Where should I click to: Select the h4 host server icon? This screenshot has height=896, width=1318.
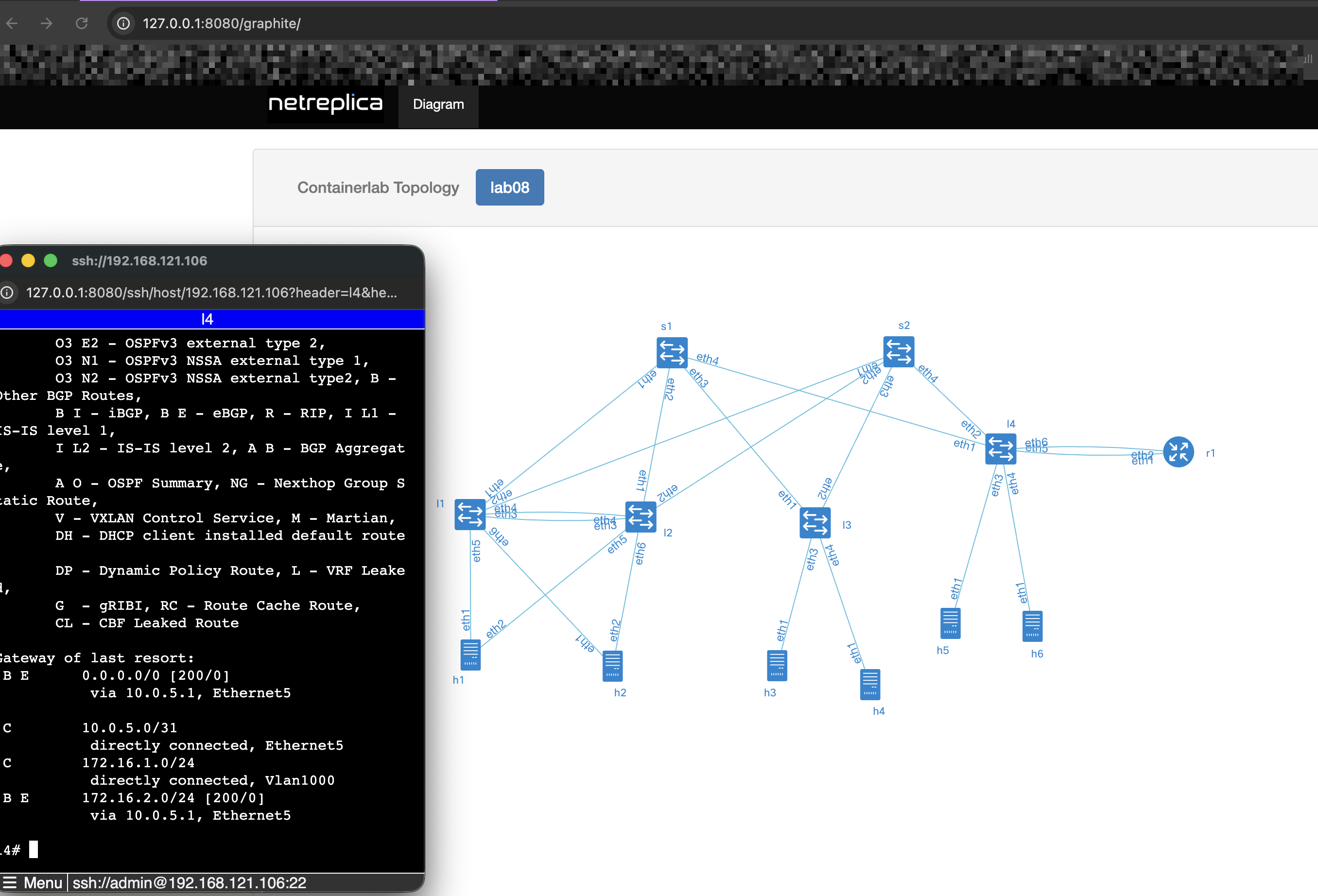[869, 685]
